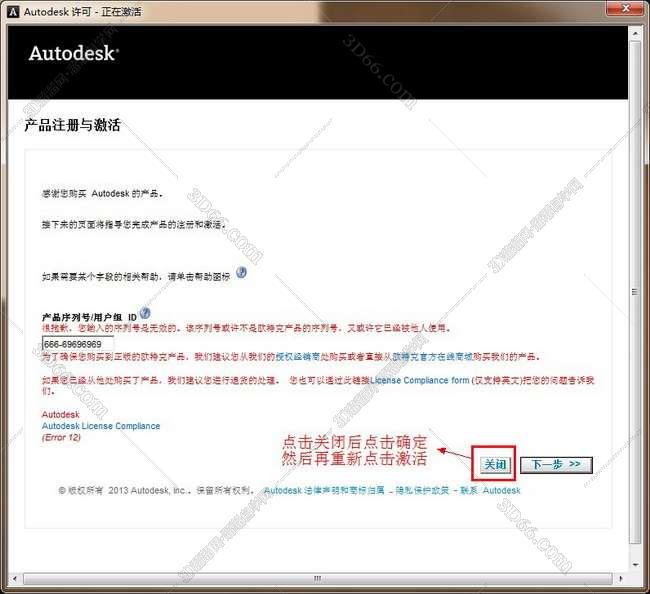Open help icon beside 产品序列号/用户组 ID
650x594 pixels.
pyautogui.click(x=145, y=313)
